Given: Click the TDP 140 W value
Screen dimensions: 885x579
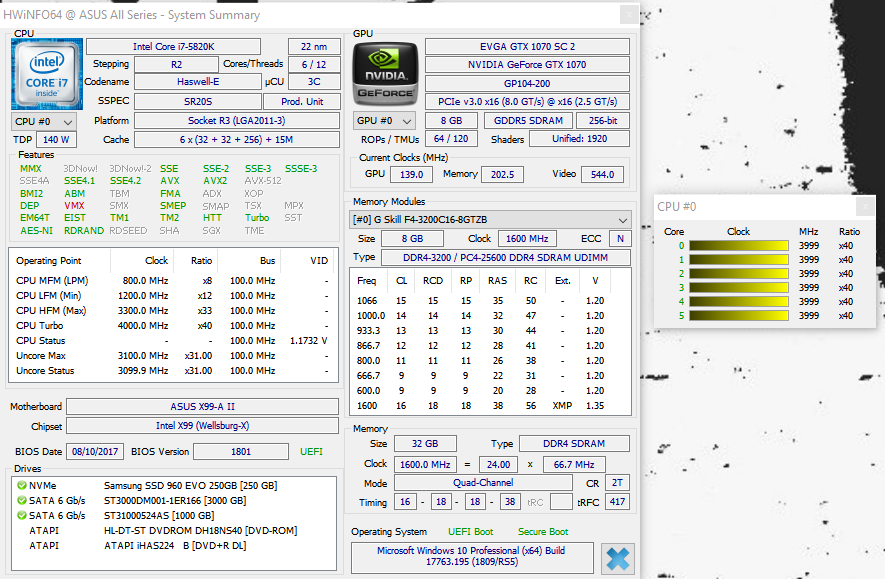Looking at the screenshot, I should 56,139.
